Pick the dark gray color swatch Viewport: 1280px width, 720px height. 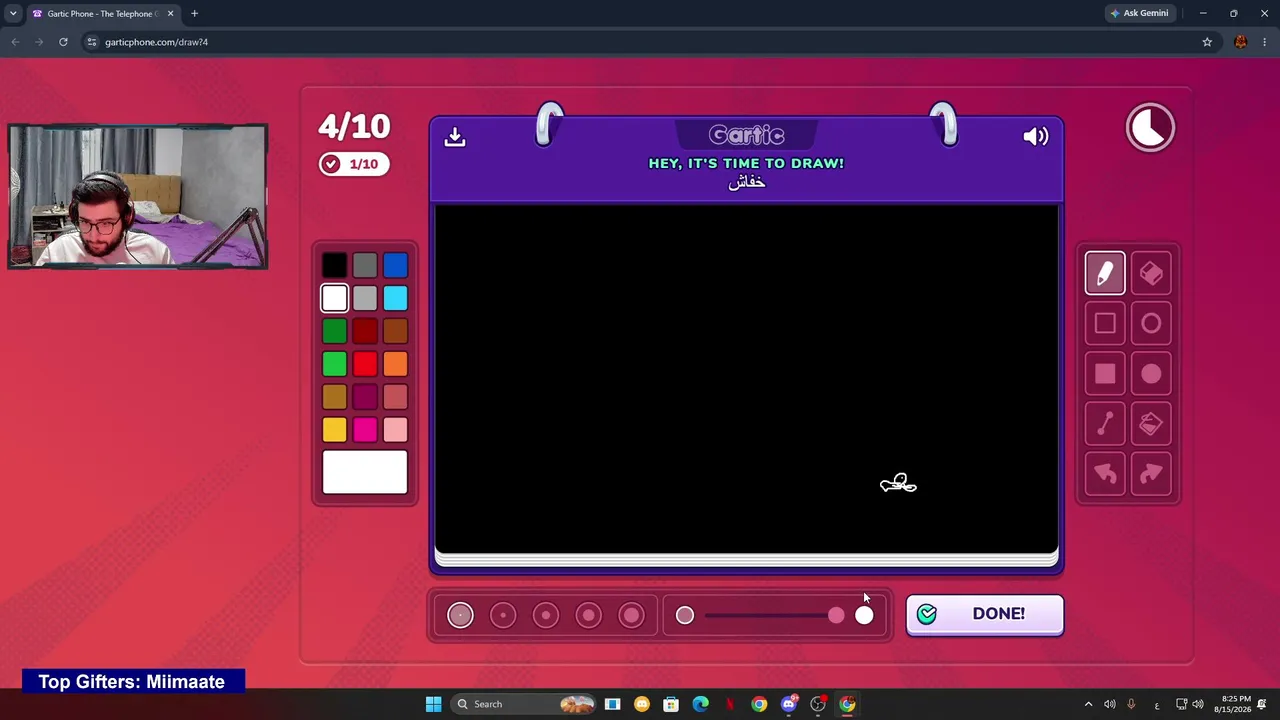tap(365, 265)
